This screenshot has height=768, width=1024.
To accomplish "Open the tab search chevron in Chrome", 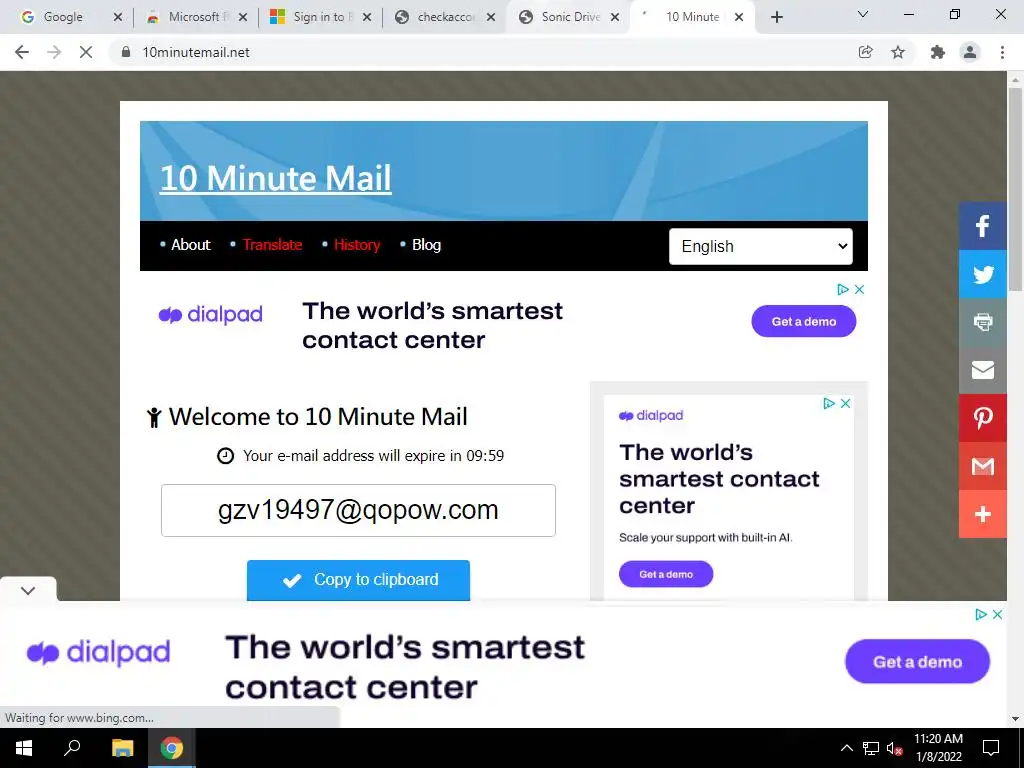I will coord(863,14).
